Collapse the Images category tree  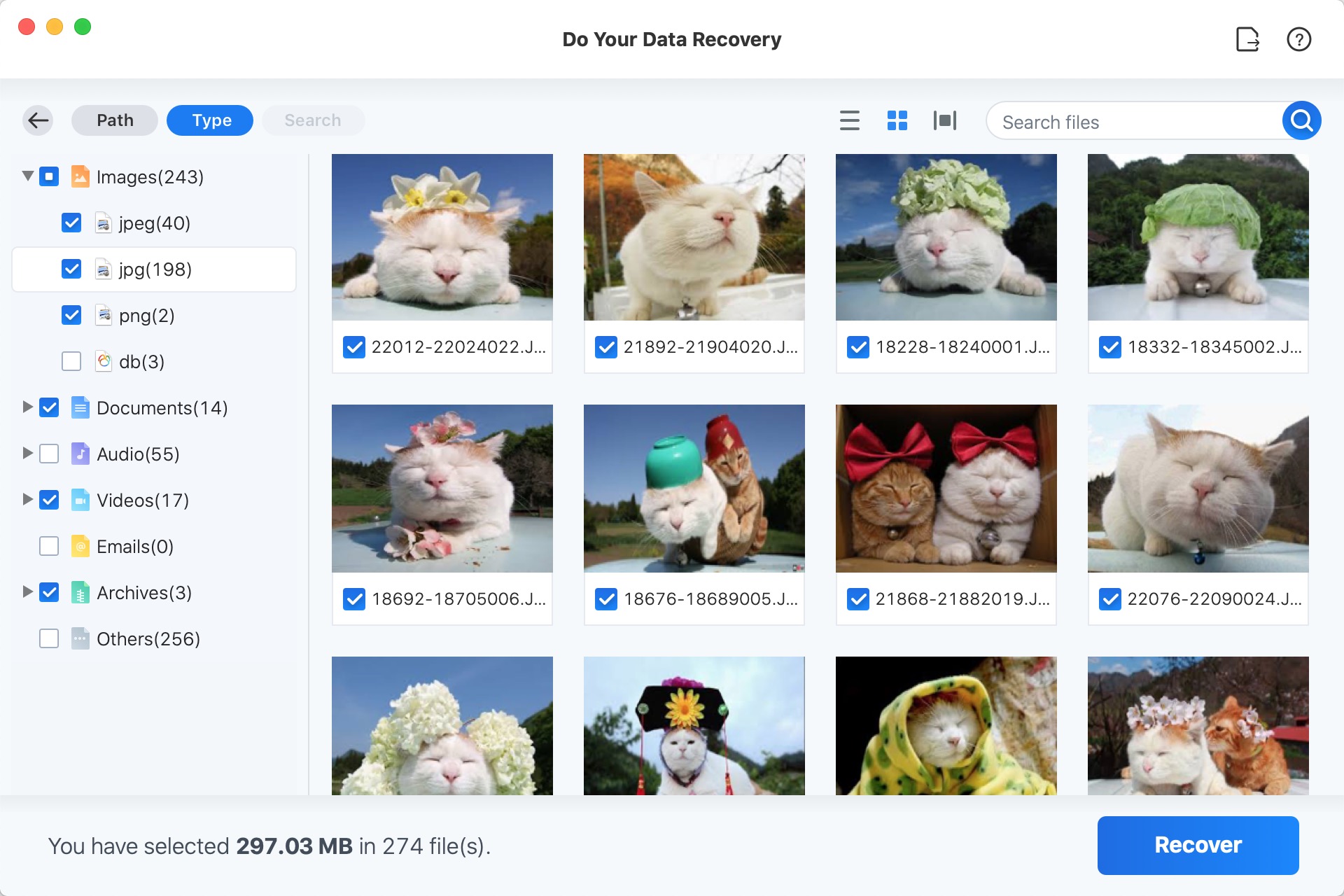tap(28, 176)
